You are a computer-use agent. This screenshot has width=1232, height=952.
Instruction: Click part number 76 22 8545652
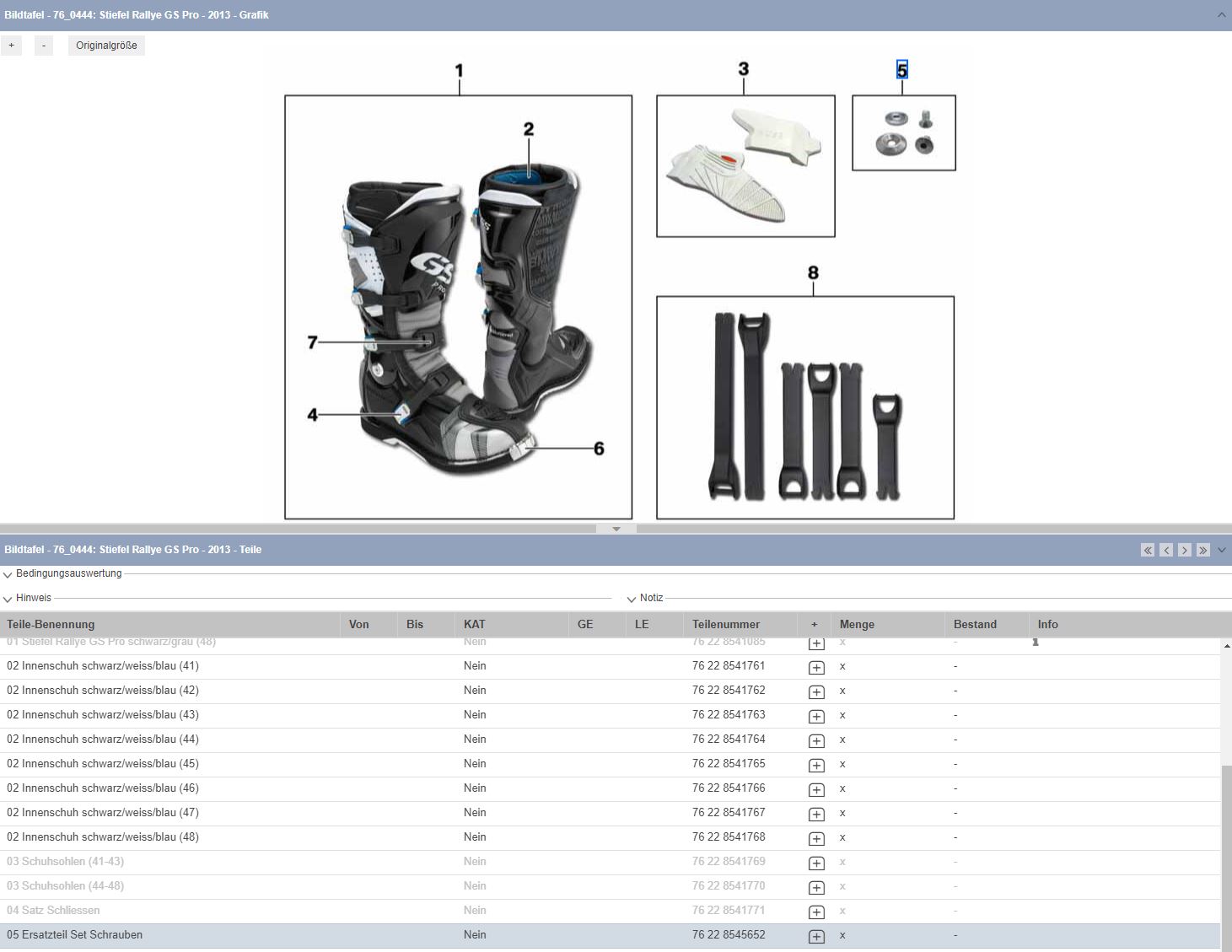tap(729, 935)
